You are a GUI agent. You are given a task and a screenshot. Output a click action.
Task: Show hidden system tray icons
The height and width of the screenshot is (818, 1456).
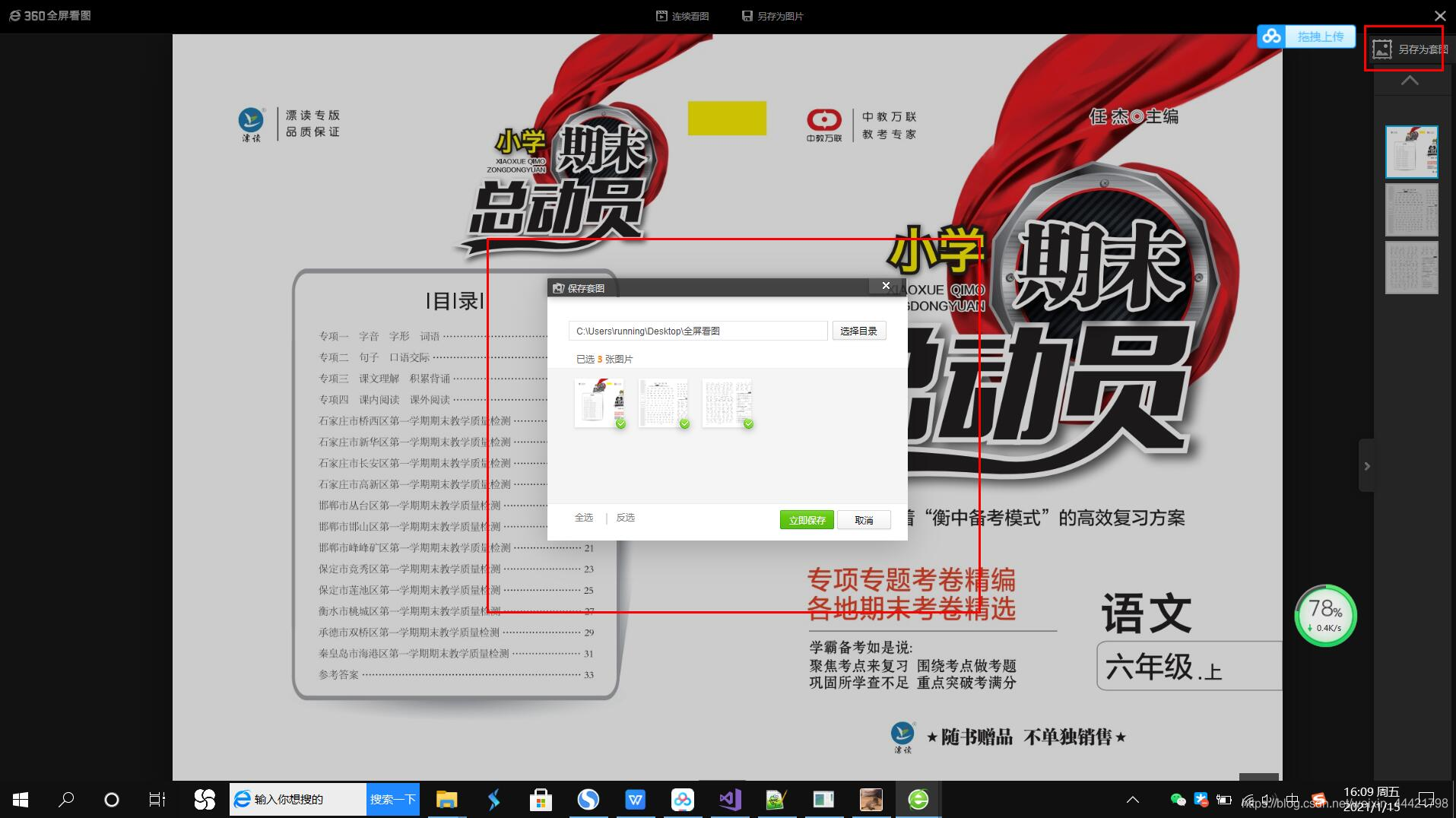1133,800
